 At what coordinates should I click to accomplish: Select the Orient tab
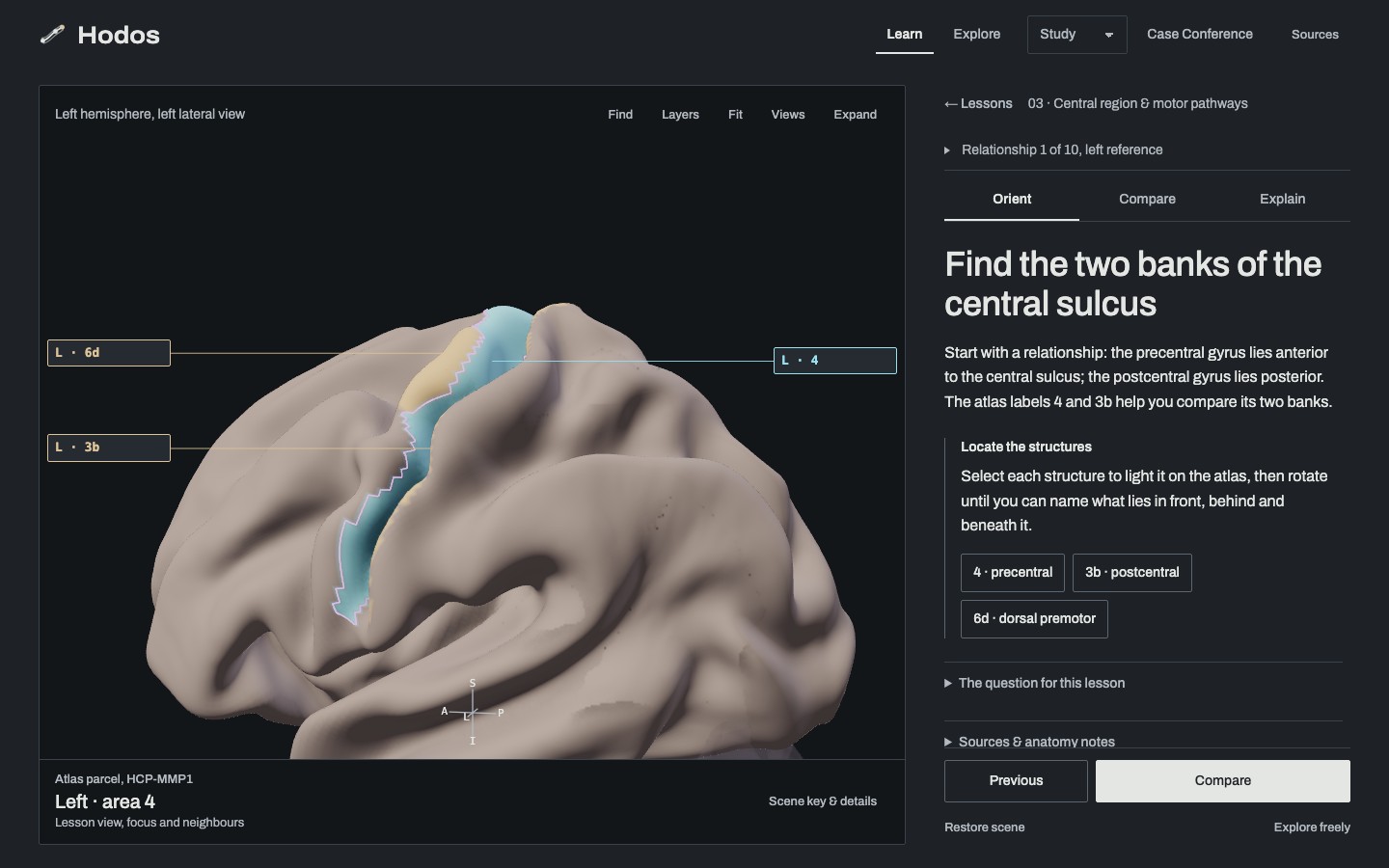[1012, 200]
